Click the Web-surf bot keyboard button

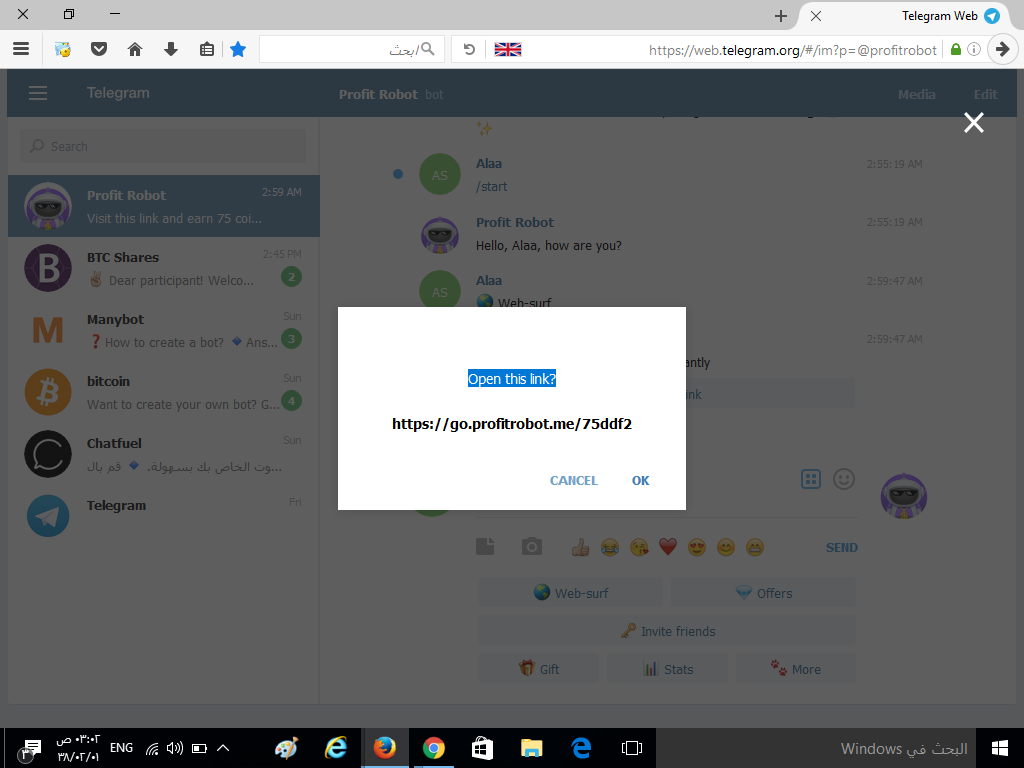click(570, 593)
